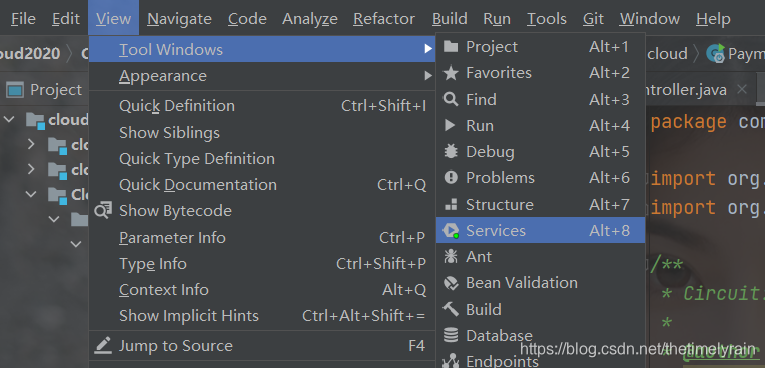The image size is (765, 368).
Task: Open the Problems tool window icon
Action: [x=451, y=178]
